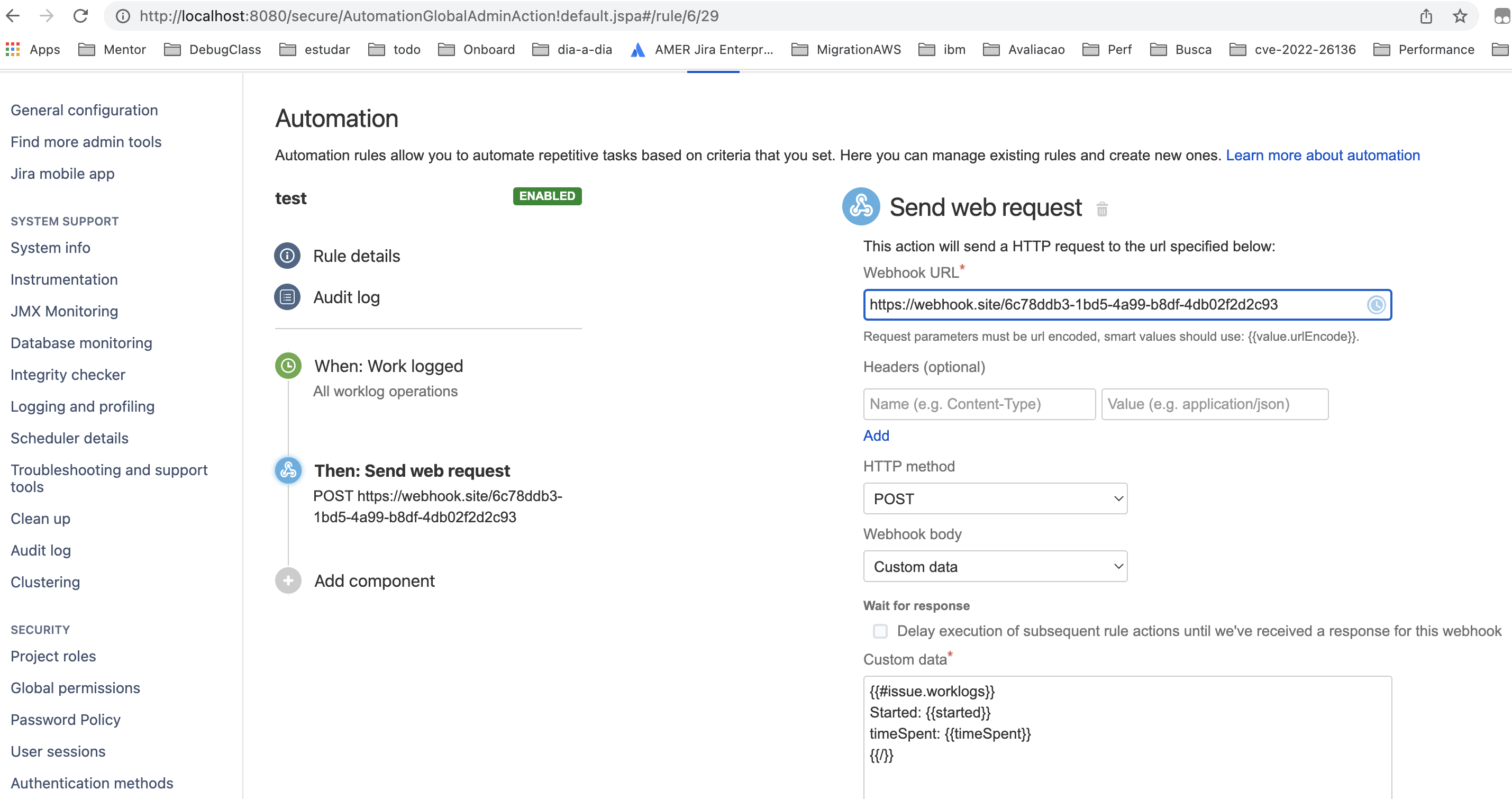Click the Add header link

876,435
